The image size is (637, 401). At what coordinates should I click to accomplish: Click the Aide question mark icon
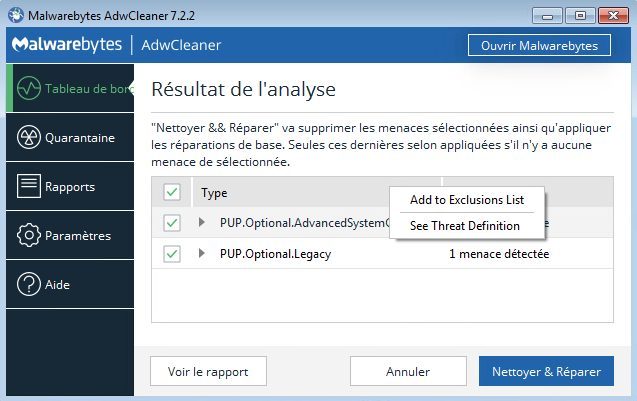29,284
